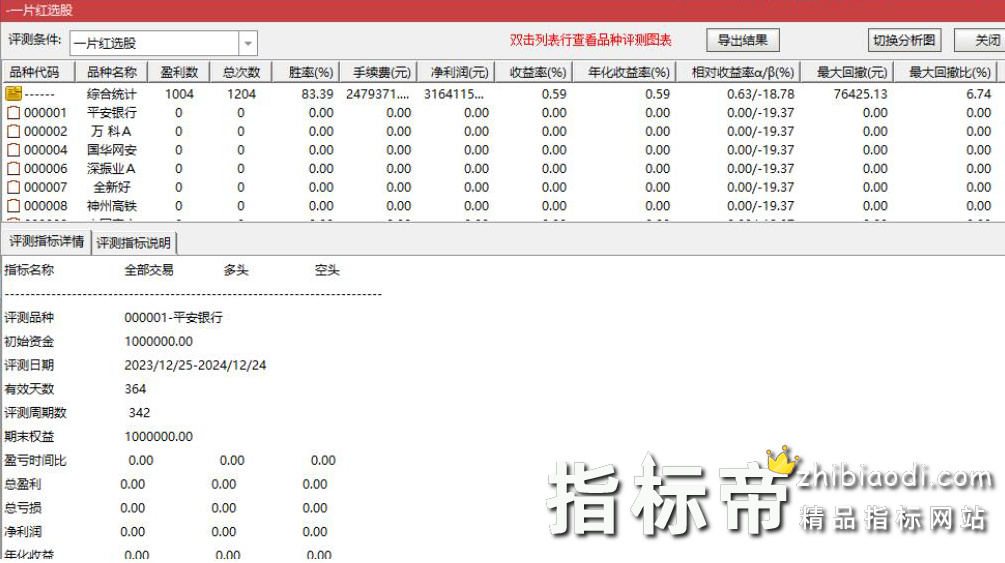Click the 总盈利 label

(22, 484)
